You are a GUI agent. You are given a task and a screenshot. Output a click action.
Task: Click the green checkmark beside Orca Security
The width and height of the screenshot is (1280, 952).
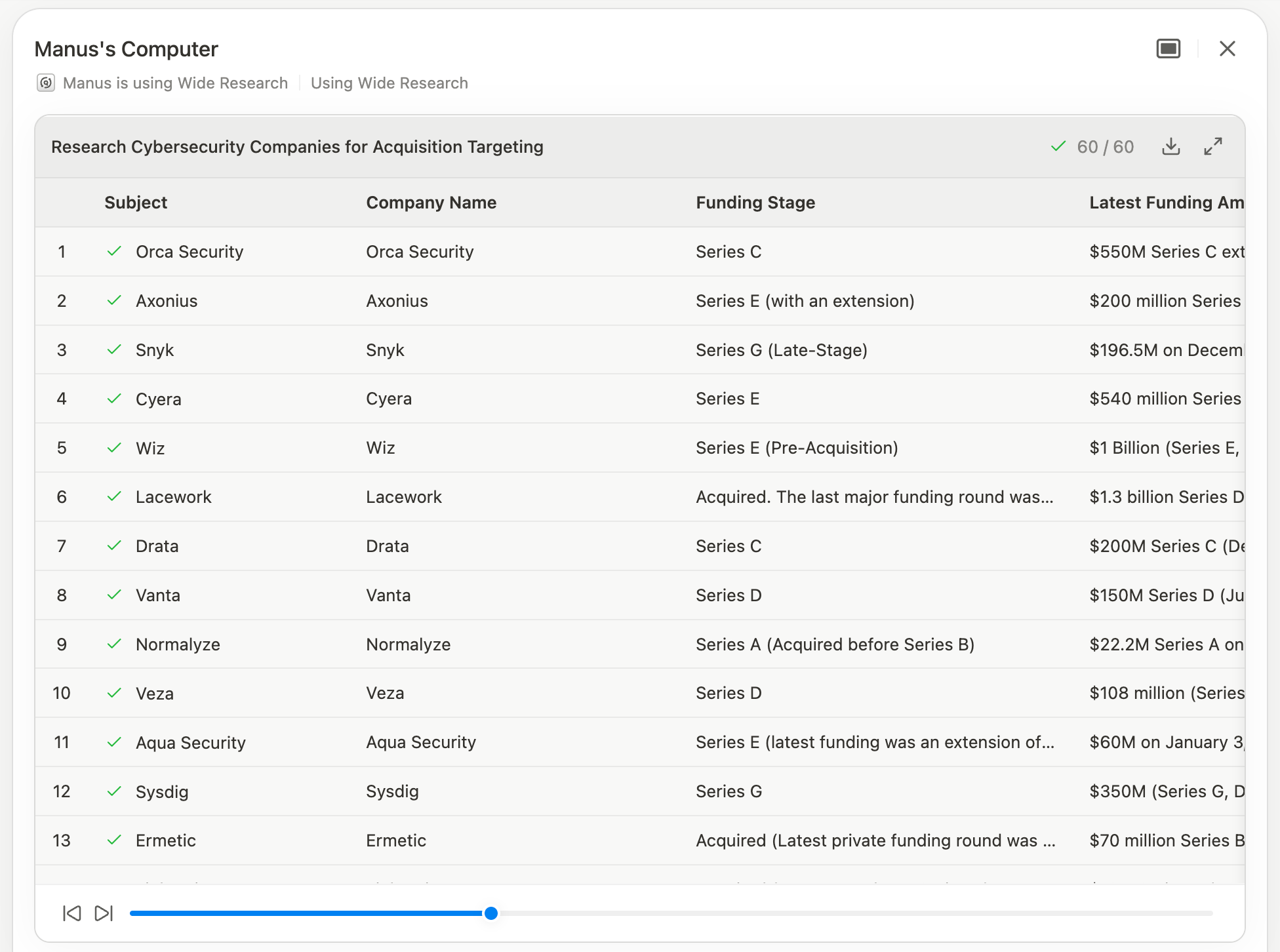(x=114, y=251)
